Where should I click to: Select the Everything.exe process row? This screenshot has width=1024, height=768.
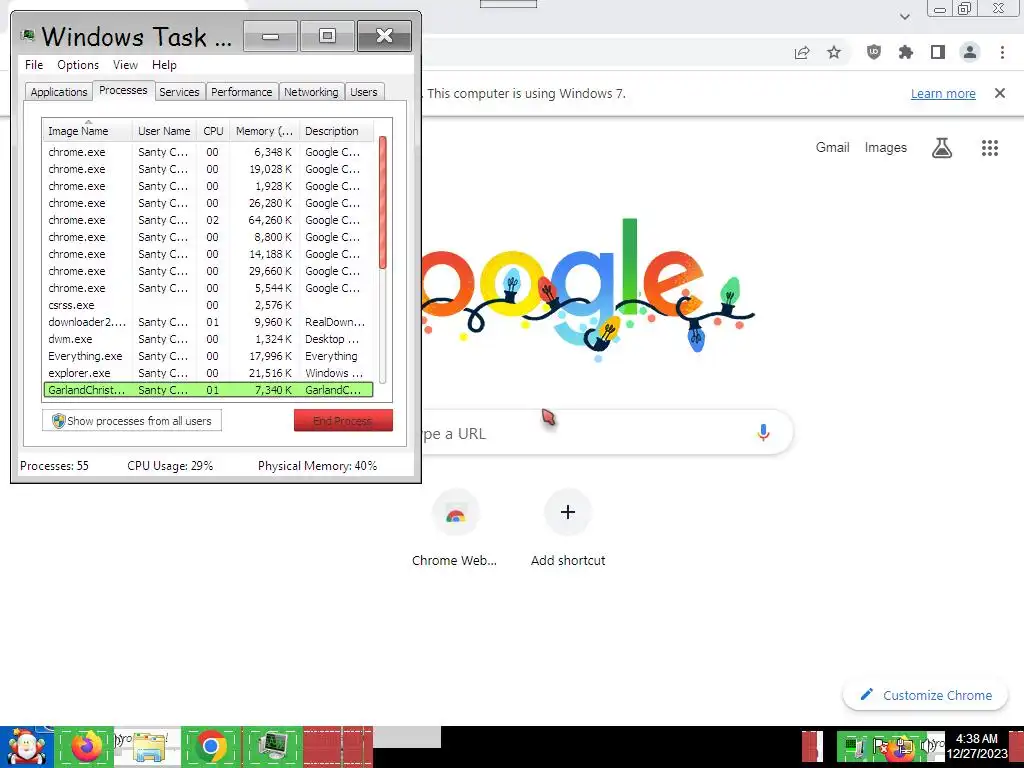coord(208,356)
